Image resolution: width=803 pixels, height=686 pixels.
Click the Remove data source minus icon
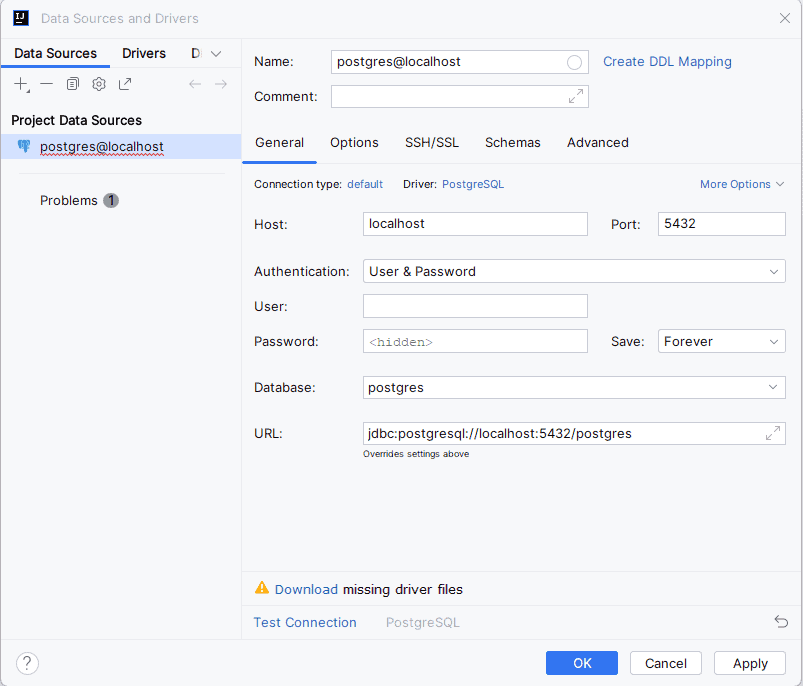[47, 84]
